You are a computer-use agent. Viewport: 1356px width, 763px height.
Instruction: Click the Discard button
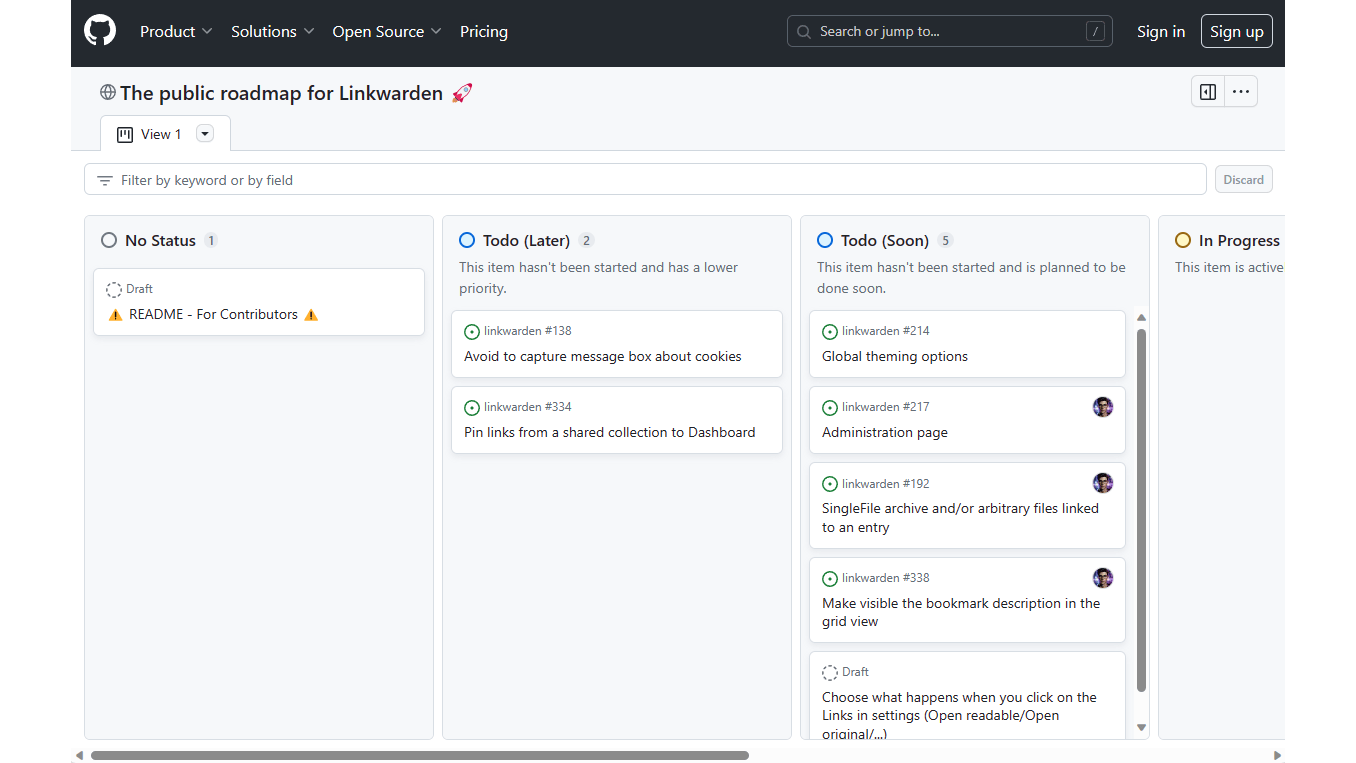pyautogui.click(x=1243, y=180)
